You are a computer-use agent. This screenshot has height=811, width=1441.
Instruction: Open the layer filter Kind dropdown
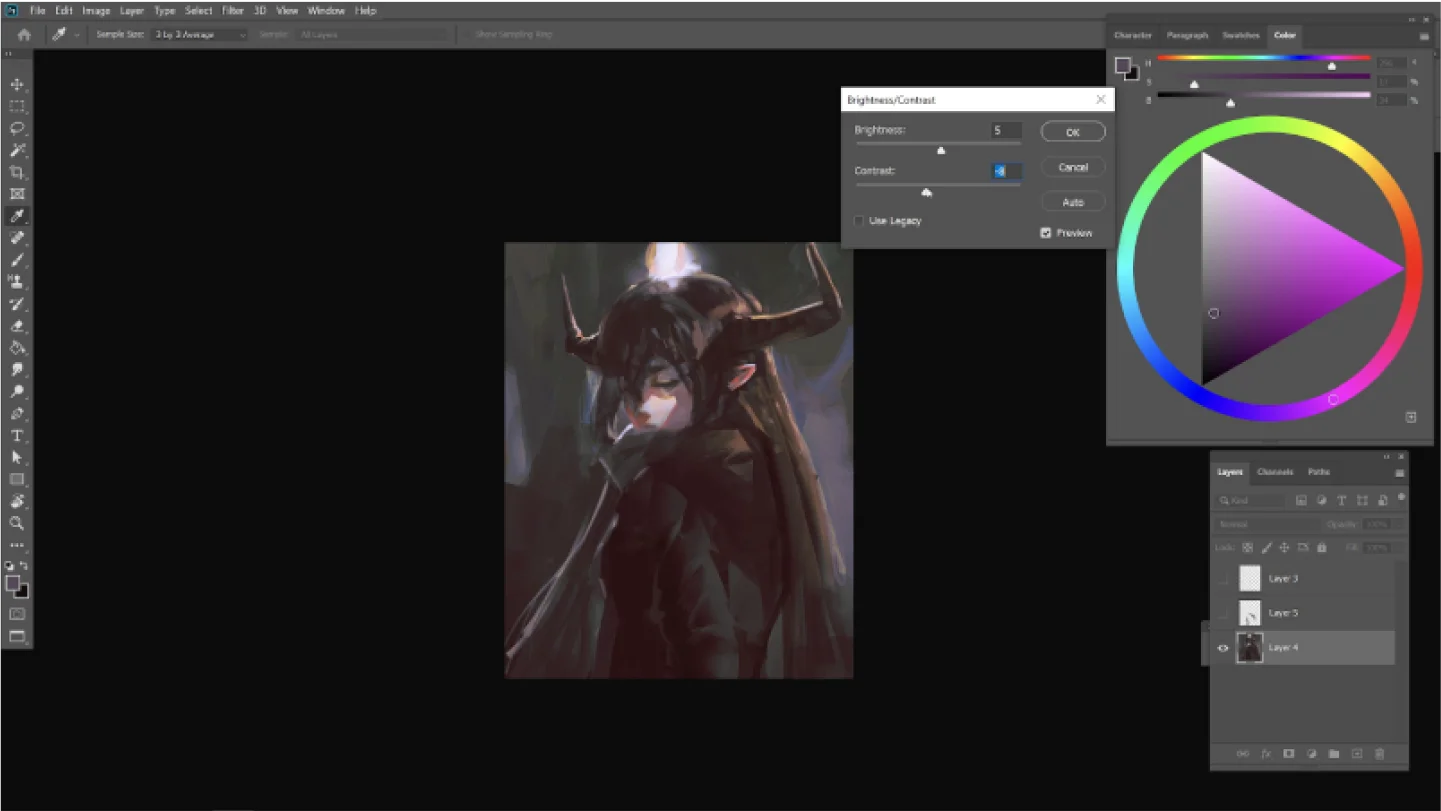click(x=1252, y=500)
